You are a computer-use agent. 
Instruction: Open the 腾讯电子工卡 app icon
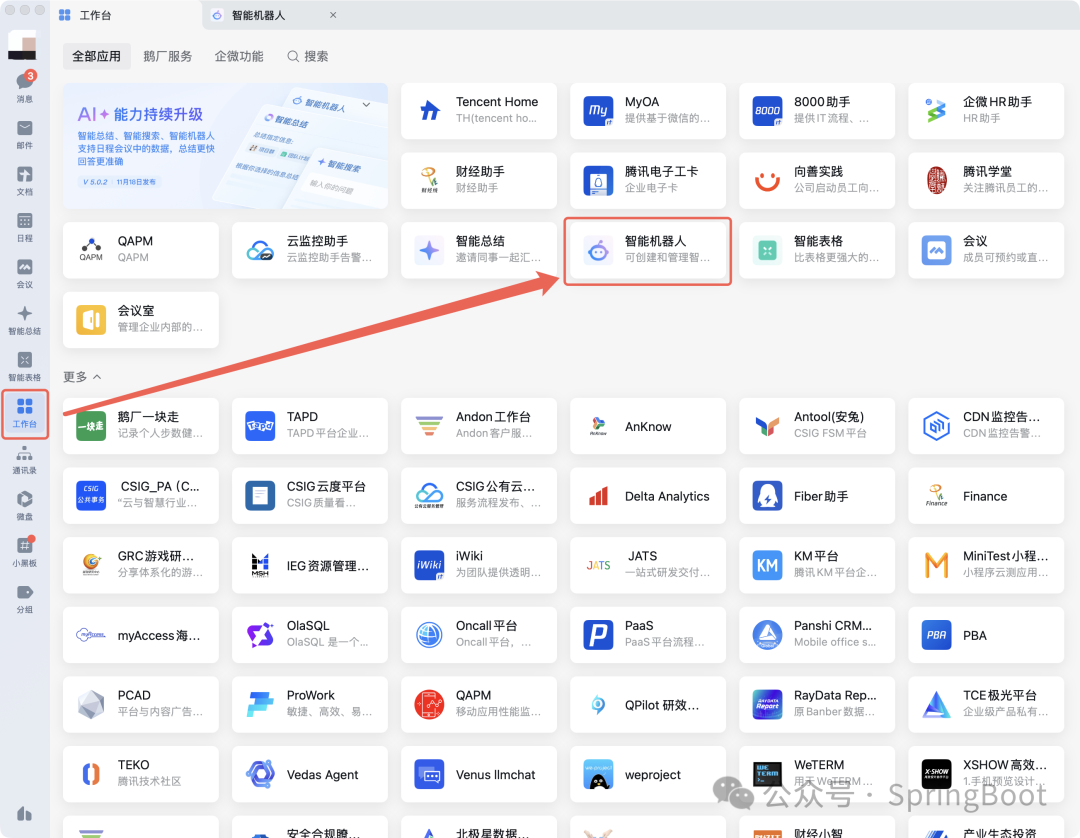(598, 180)
